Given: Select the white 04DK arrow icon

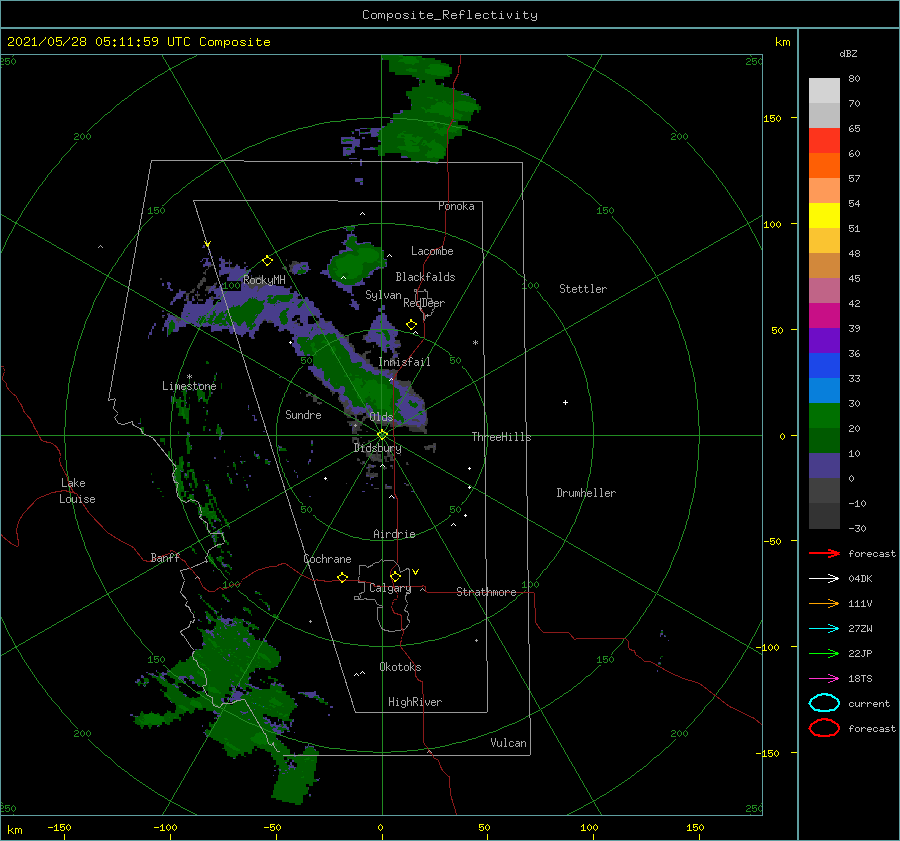Looking at the screenshot, I should tap(824, 579).
